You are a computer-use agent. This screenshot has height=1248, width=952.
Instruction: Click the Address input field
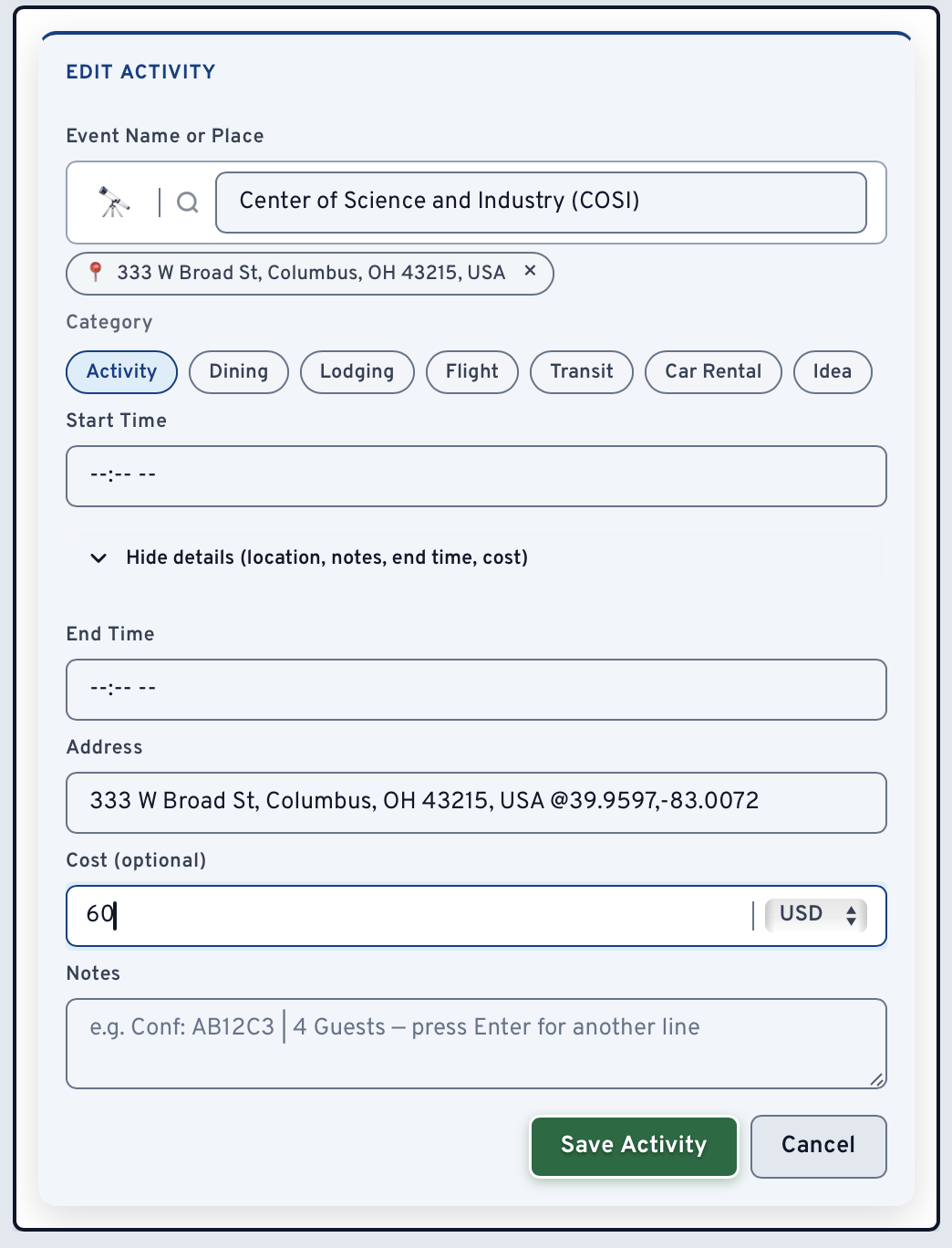click(476, 803)
